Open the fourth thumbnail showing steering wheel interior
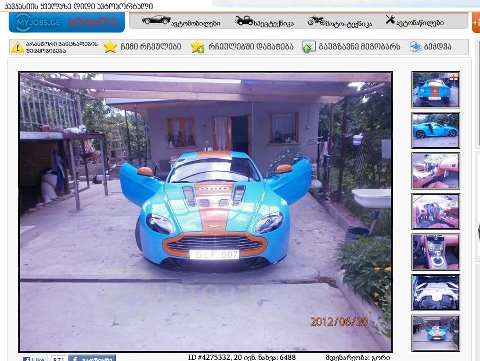Viewport: 480px width, 361px height. 435,211
